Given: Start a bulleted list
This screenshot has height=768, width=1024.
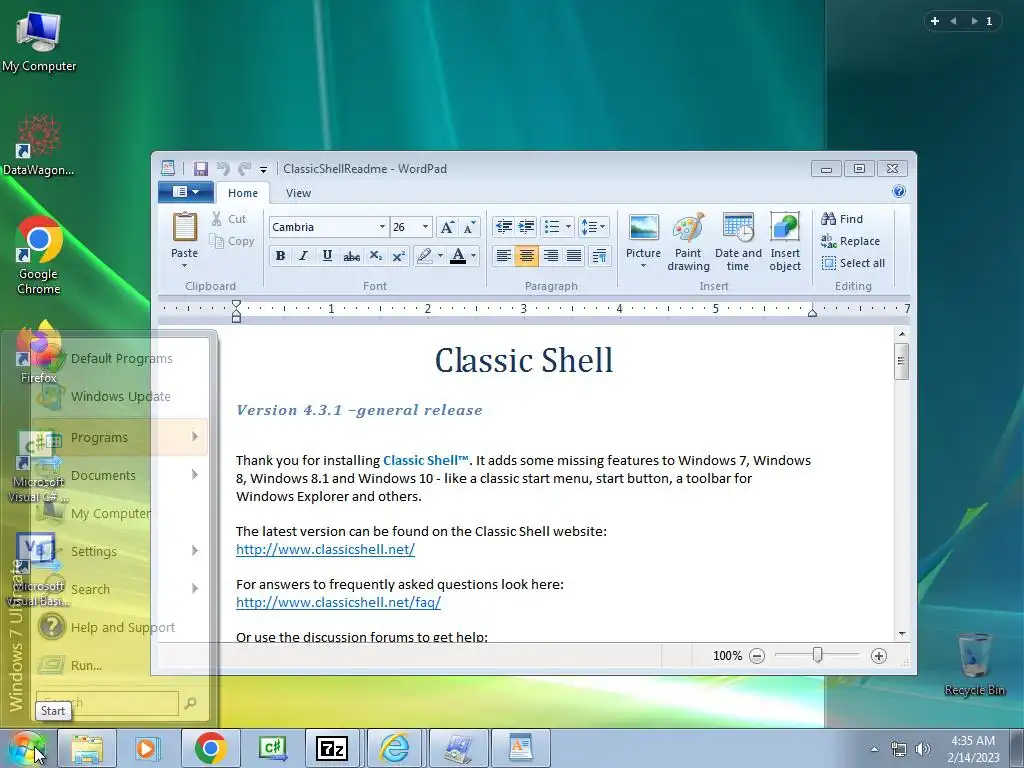Looking at the screenshot, I should (552, 227).
